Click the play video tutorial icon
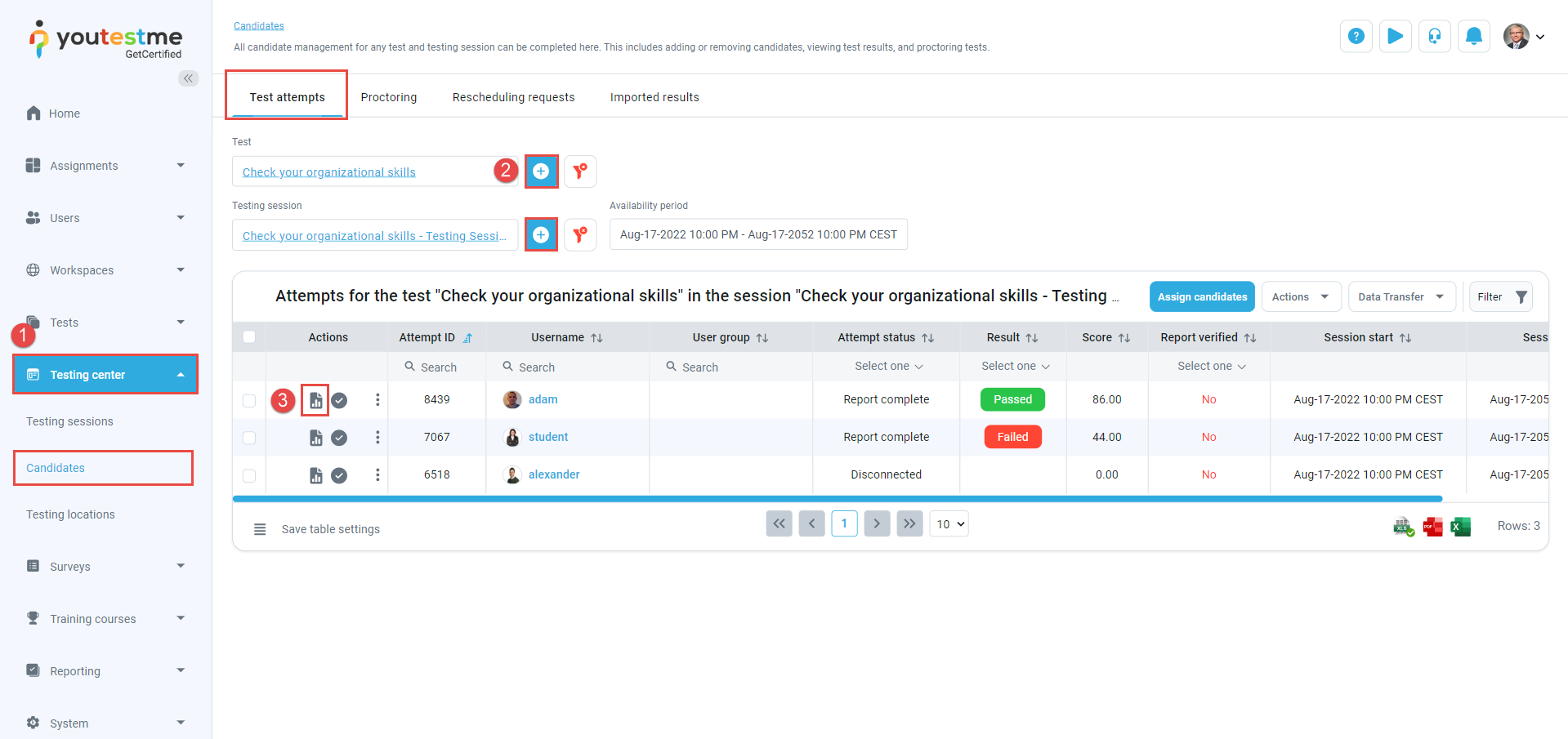 1395,36
